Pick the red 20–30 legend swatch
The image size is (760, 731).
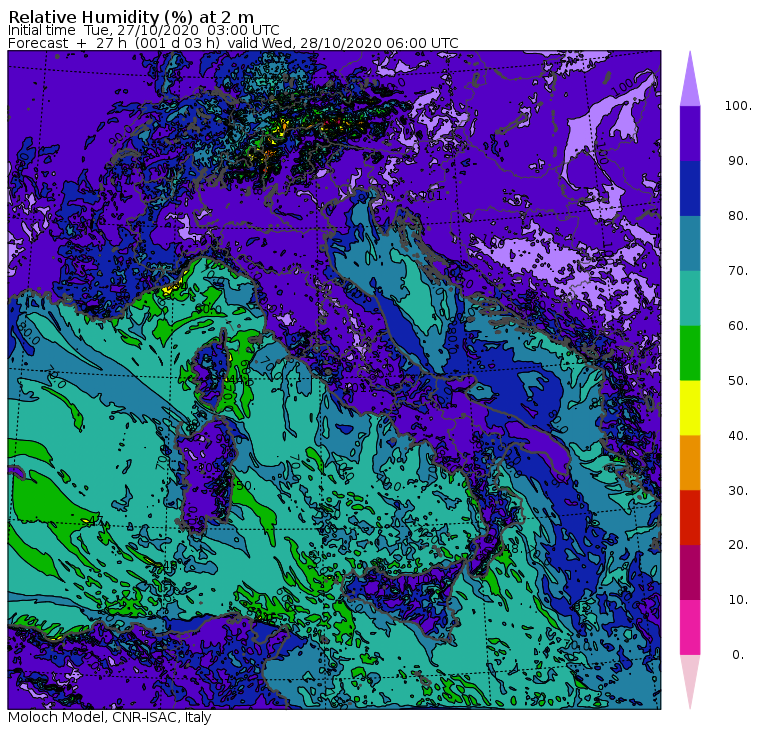pyautogui.click(x=690, y=518)
